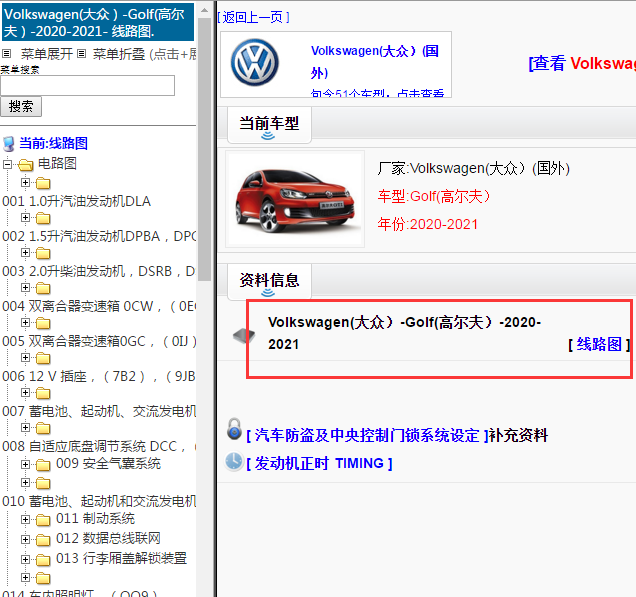The height and width of the screenshot is (597, 636).
Task: Click the folder icon for 011 制动系统
Action: (43, 520)
